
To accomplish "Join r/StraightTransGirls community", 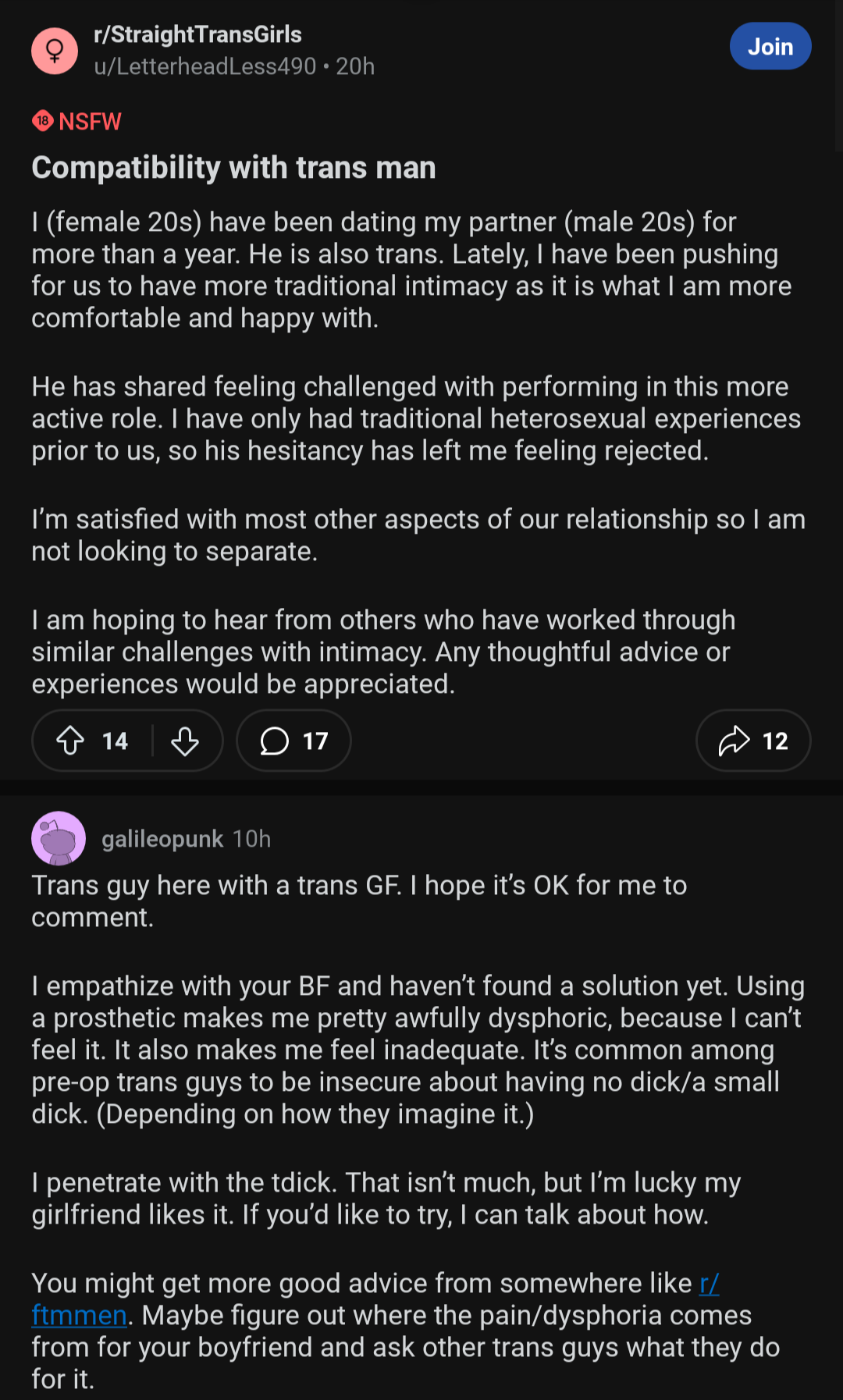I will pos(770,47).
